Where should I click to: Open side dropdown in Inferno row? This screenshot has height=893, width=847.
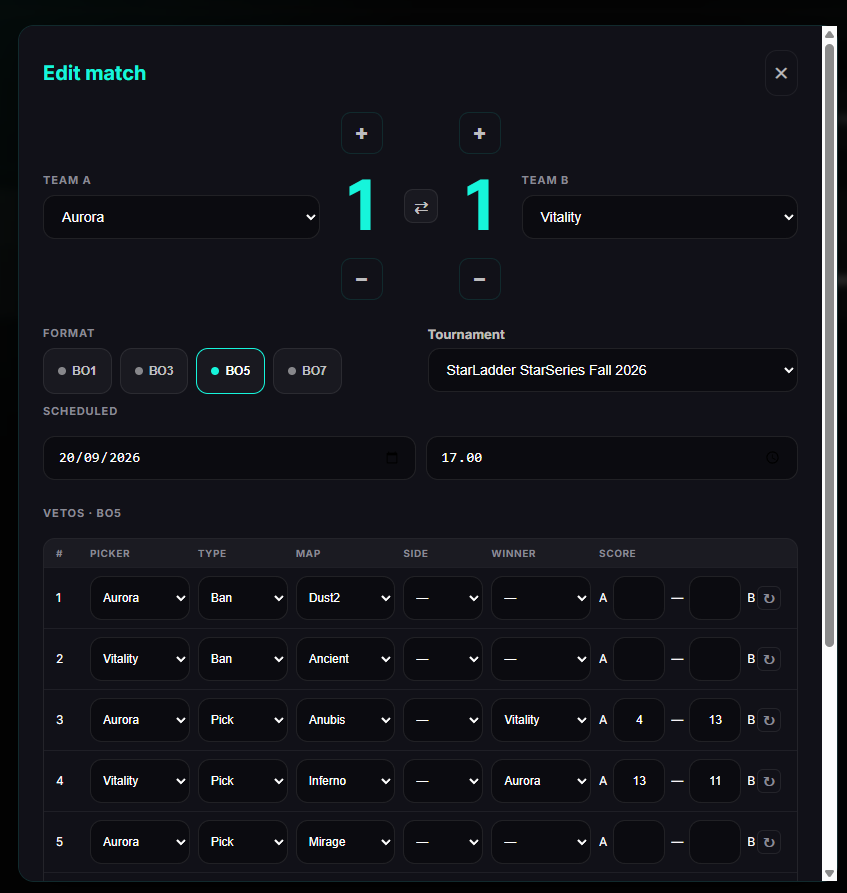(443, 781)
